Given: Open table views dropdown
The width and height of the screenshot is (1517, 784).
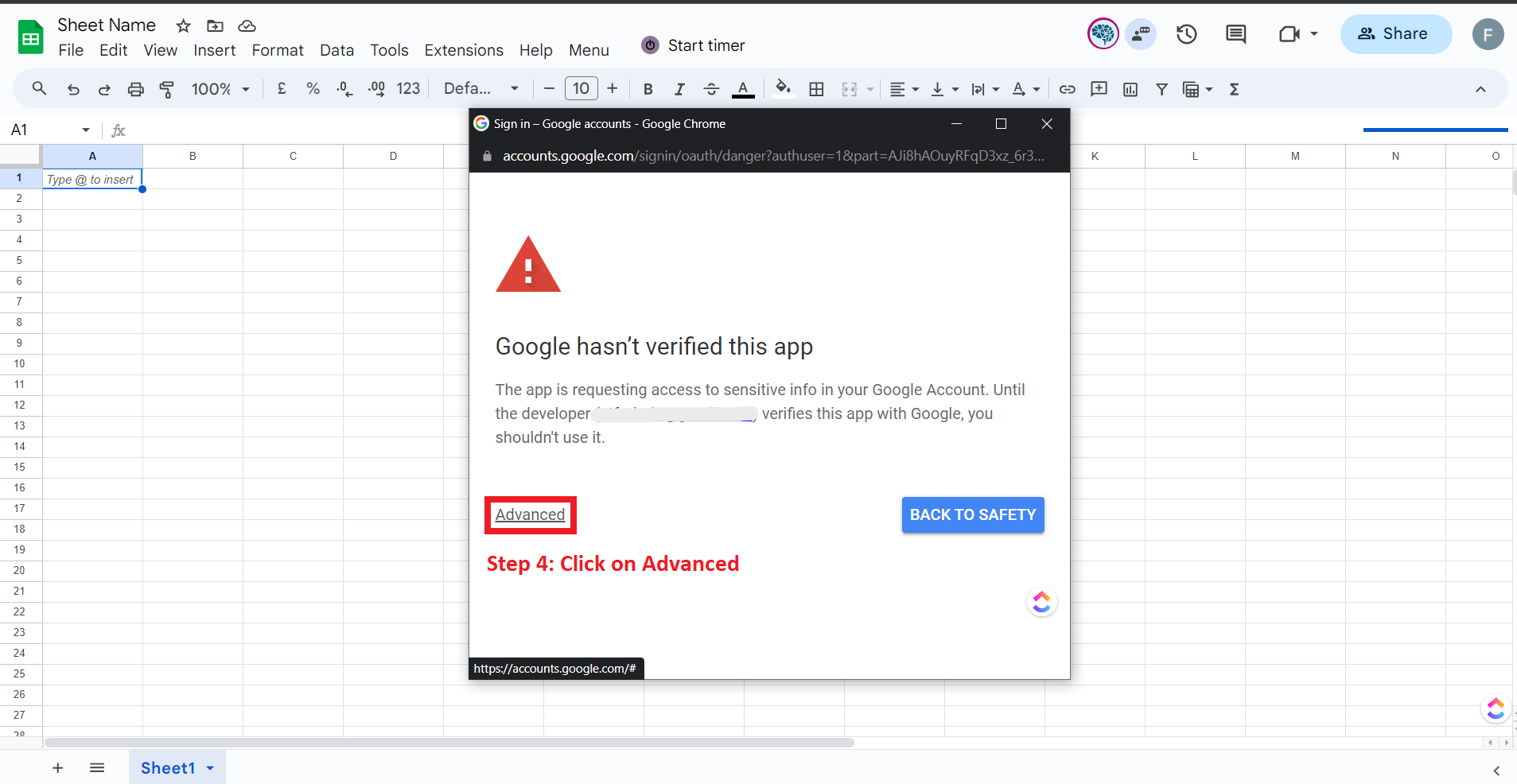Looking at the screenshot, I should click(x=1197, y=89).
